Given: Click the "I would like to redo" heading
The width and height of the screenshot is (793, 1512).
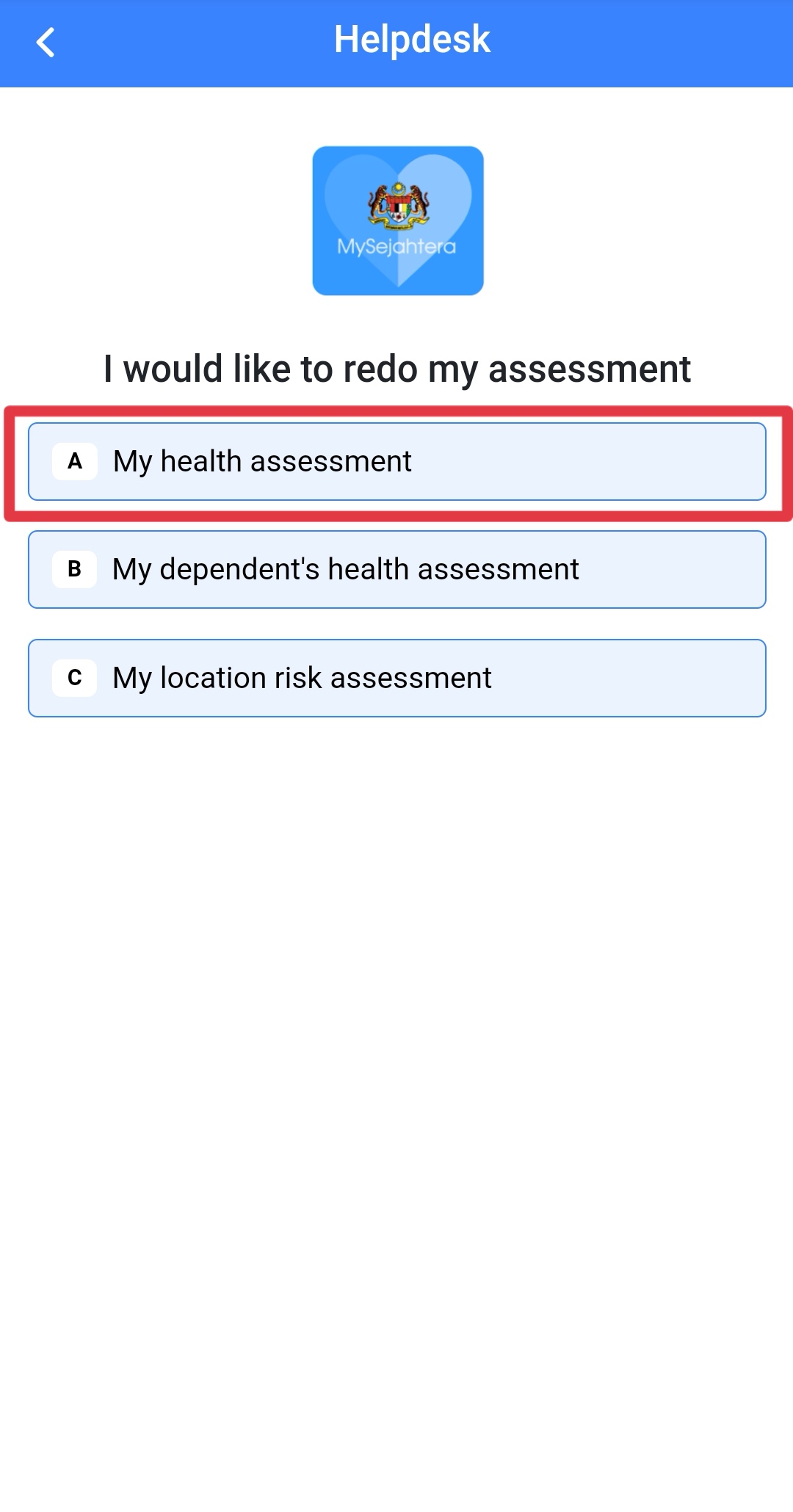Looking at the screenshot, I should (397, 369).
